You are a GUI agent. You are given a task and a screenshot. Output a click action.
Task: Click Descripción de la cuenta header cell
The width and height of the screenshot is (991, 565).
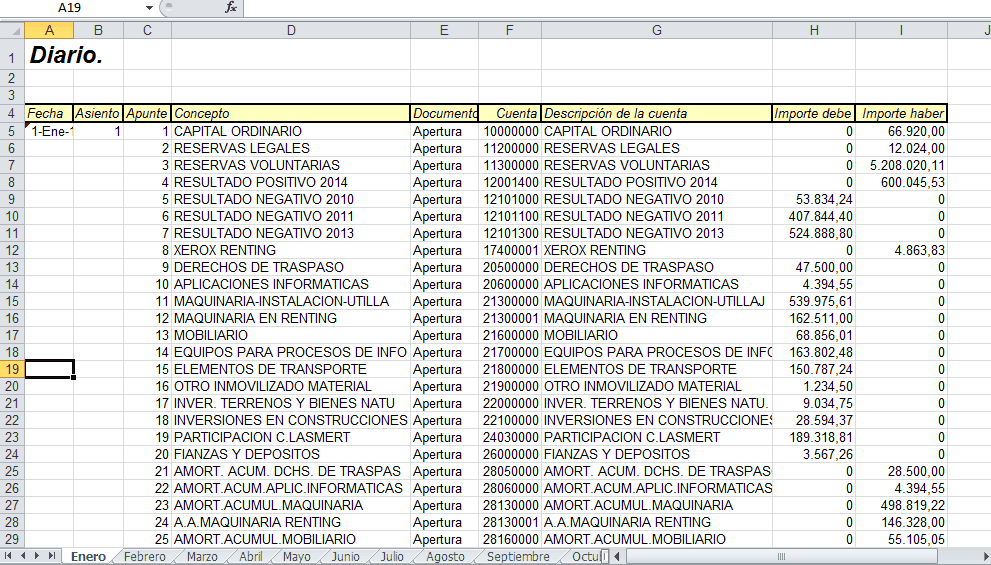click(657, 114)
